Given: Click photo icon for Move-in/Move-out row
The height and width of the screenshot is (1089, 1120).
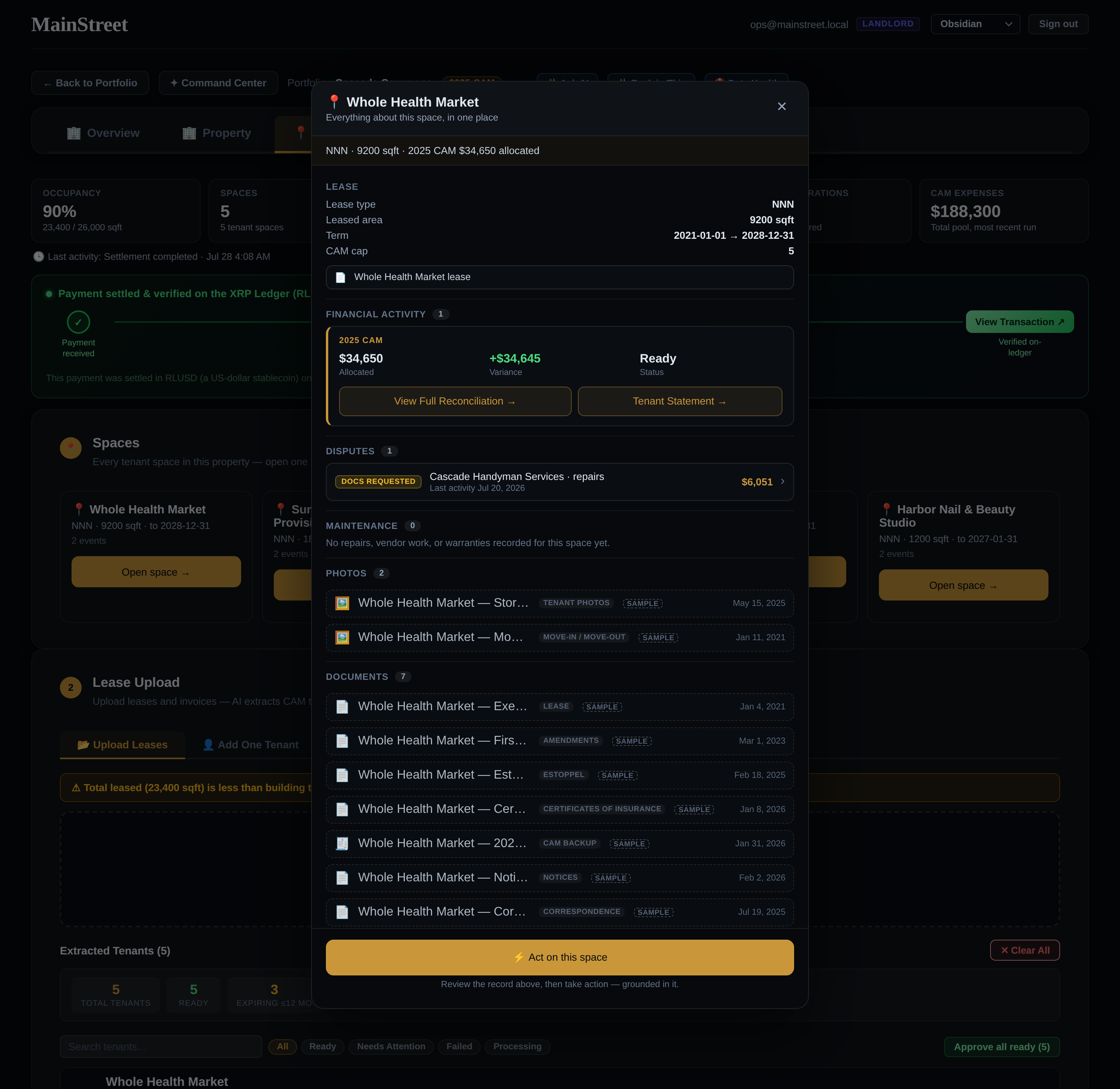Looking at the screenshot, I should [342, 638].
